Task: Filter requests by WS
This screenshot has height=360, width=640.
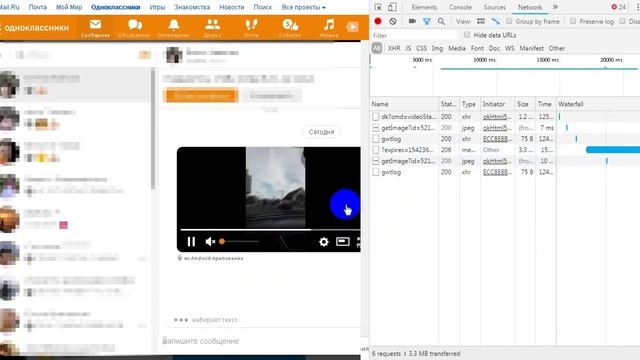Action: pyautogui.click(x=509, y=48)
